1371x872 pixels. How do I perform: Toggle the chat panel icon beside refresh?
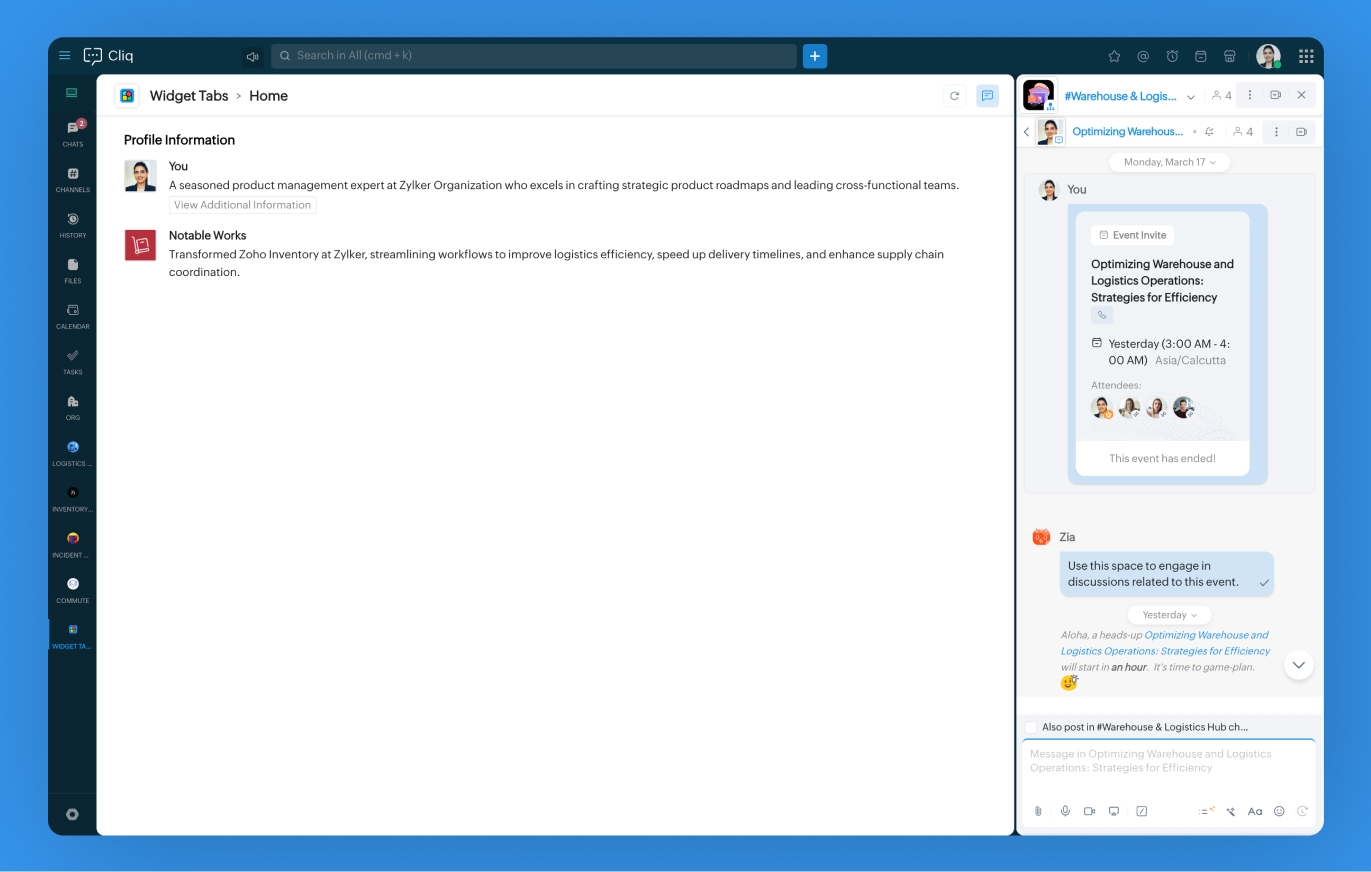tap(987, 96)
